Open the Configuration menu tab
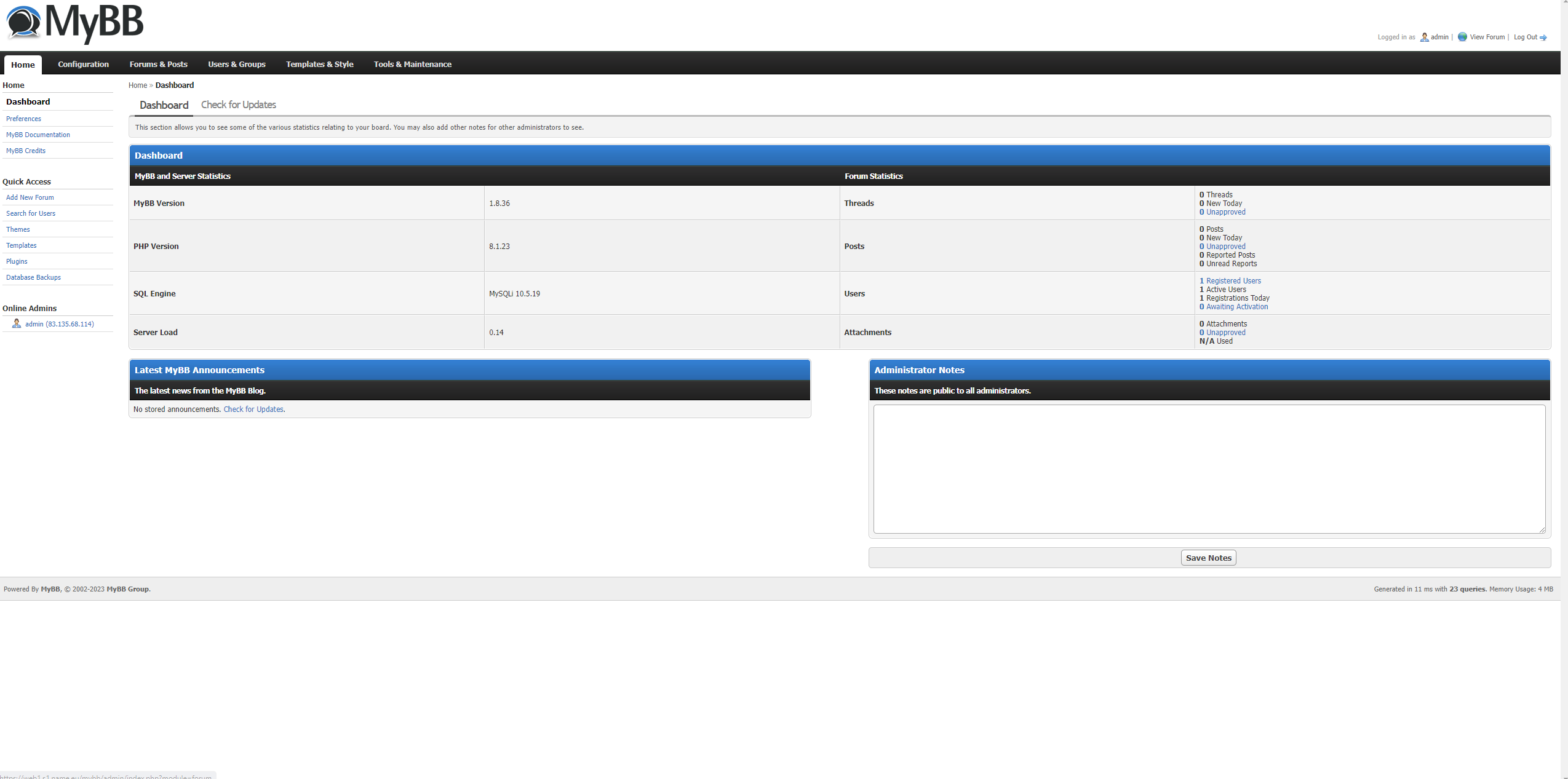This screenshot has width=1568, height=779. [x=83, y=64]
